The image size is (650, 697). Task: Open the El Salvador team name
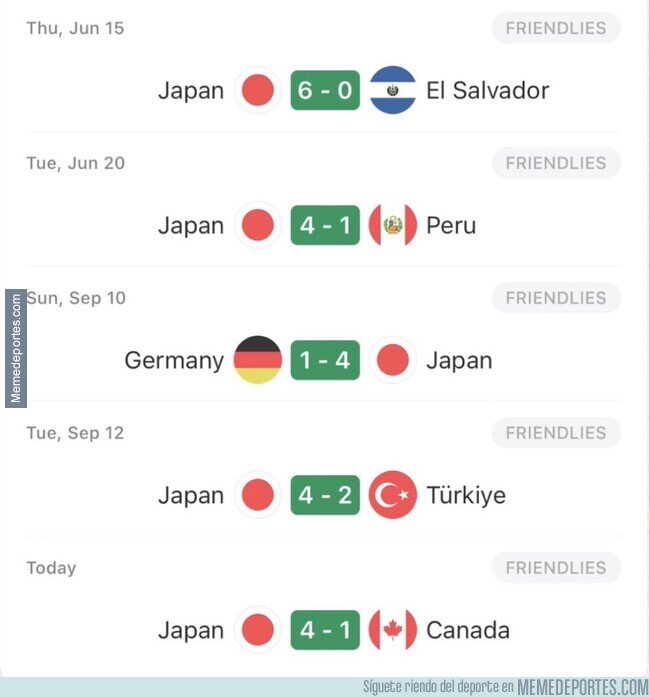point(488,90)
